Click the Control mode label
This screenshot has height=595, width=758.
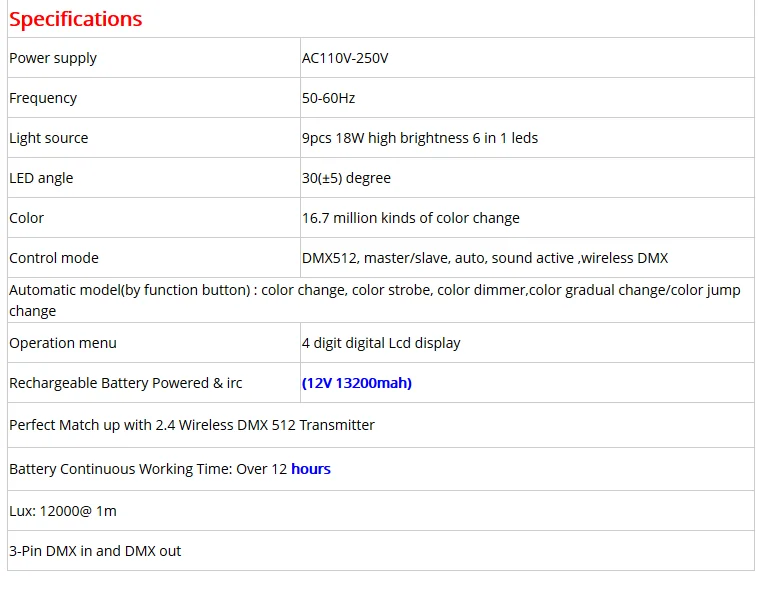pyautogui.click(x=54, y=258)
